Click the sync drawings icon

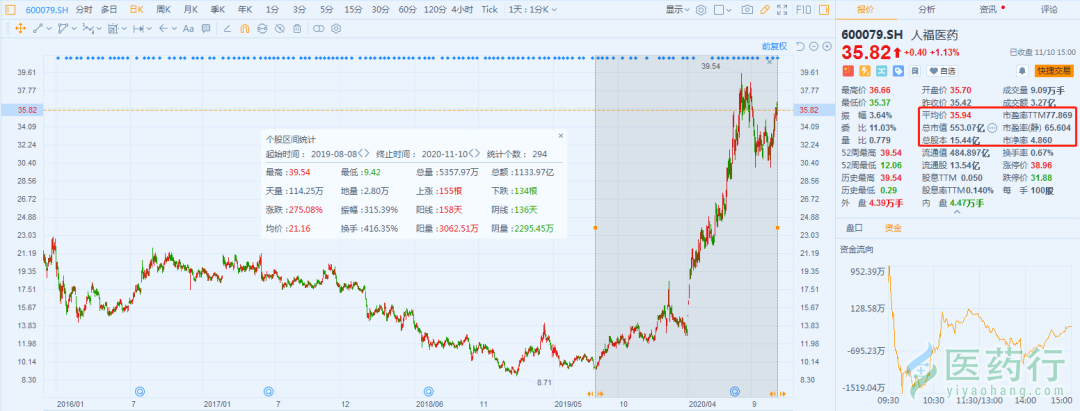(x=262, y=28)
